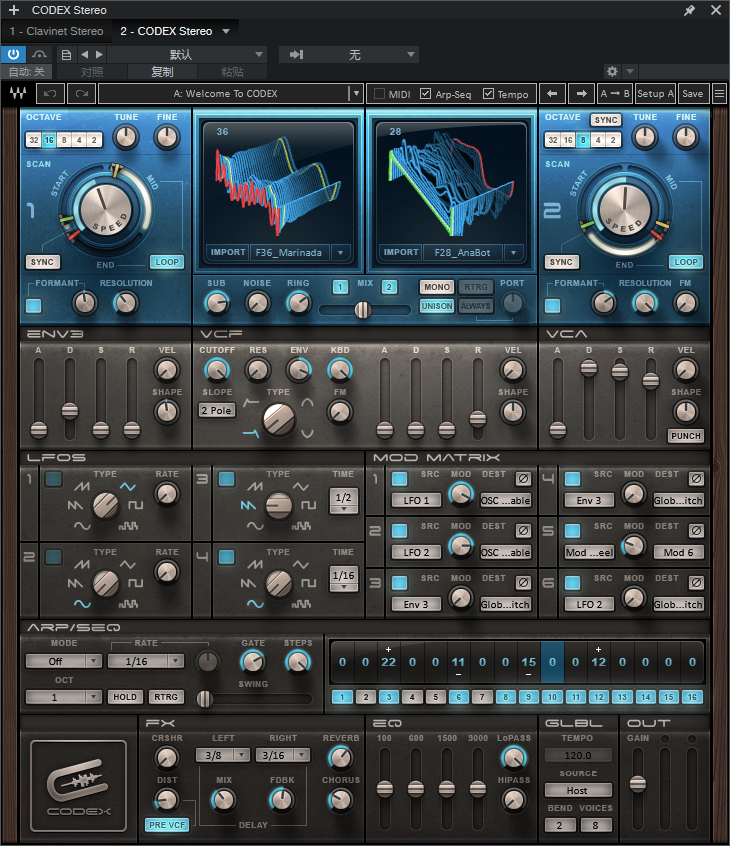The height and width of the screenshot is (846, 730).
Task: Toggle oscillator 2 SYNC under scan
Action: [561, 262]
